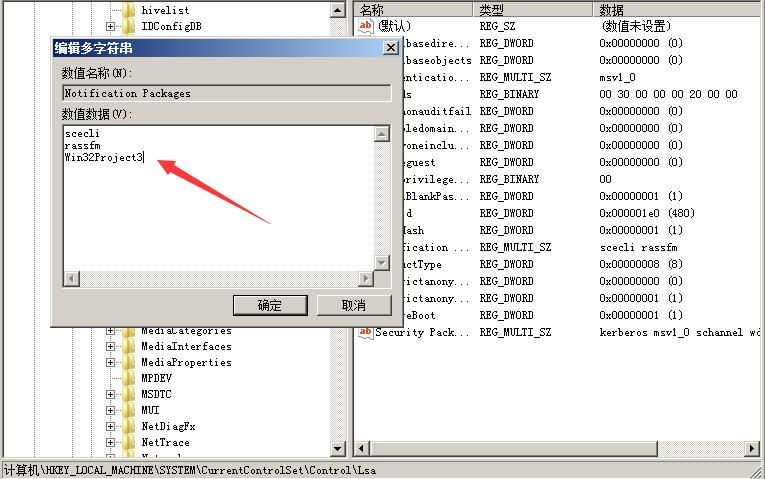This screenshot has width=765, height=479.
Task: Select the hivelist tree item
Action: click(x=165, y=10)
